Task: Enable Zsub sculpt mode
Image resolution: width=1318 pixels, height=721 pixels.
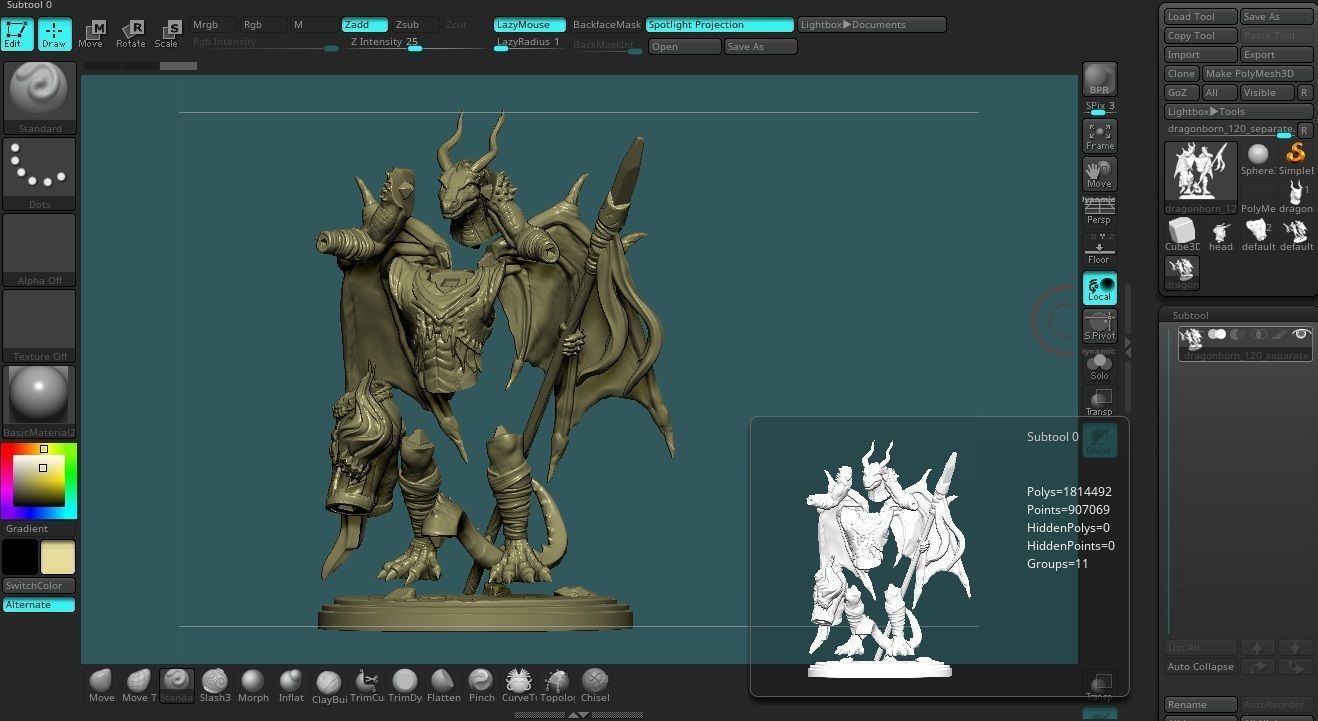Action: [415, 24]
